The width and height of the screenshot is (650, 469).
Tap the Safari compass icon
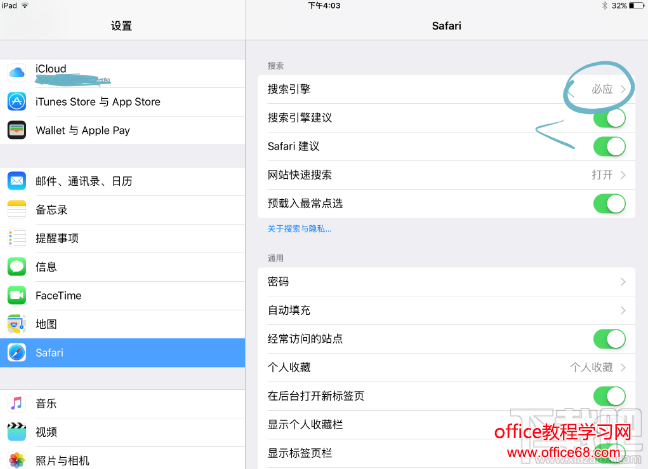17,353
